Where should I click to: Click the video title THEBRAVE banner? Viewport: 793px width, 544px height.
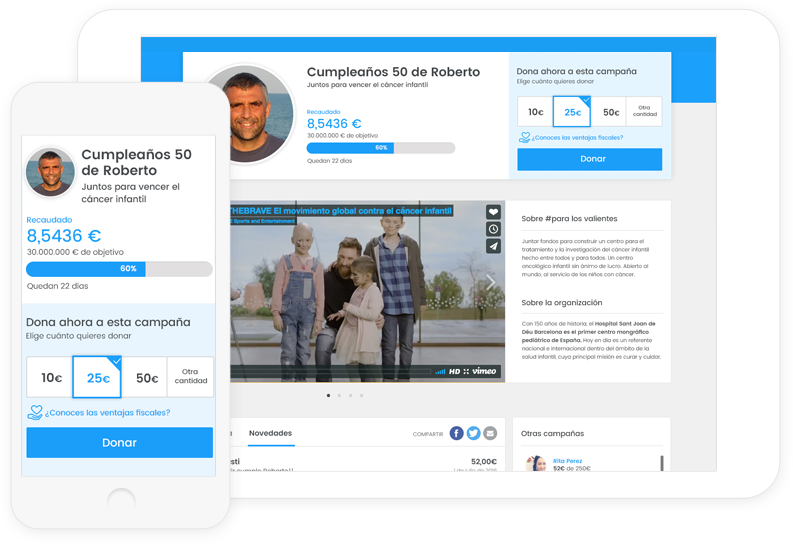[341, 210]
